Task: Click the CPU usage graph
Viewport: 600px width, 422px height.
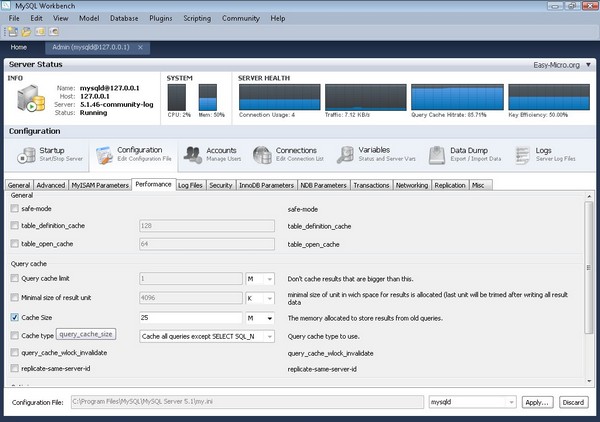Action: pos(177,97)
